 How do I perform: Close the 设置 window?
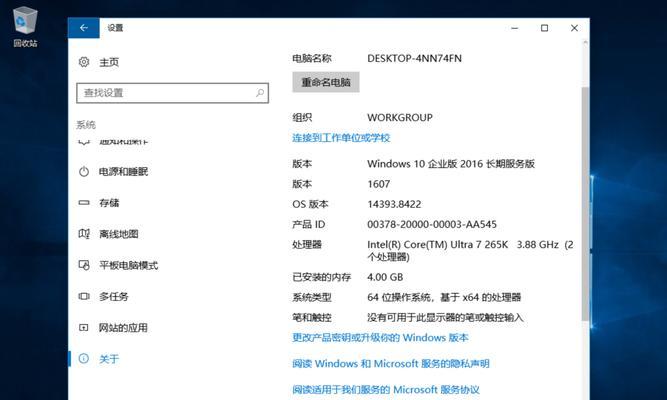[x=574, y=28]
